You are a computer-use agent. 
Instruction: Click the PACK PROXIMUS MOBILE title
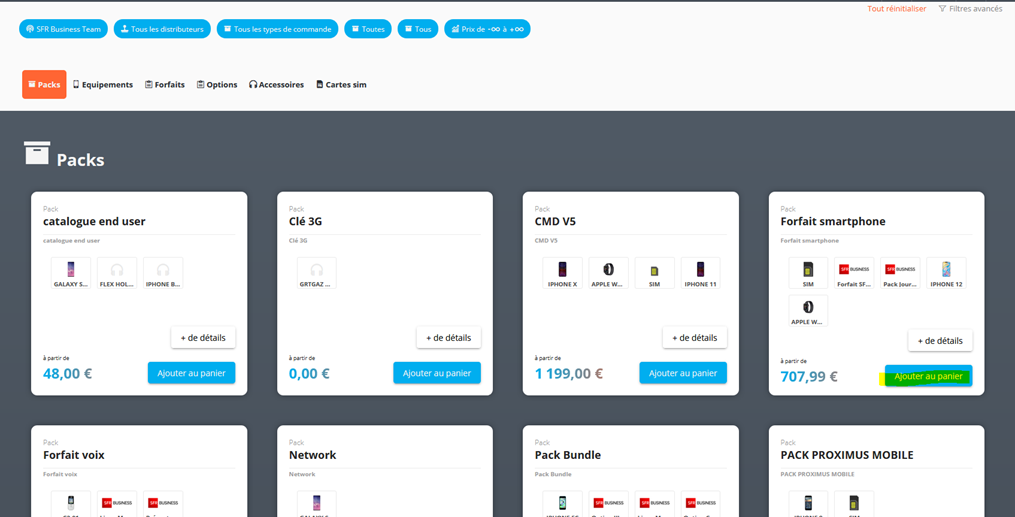tap(847, 455)
